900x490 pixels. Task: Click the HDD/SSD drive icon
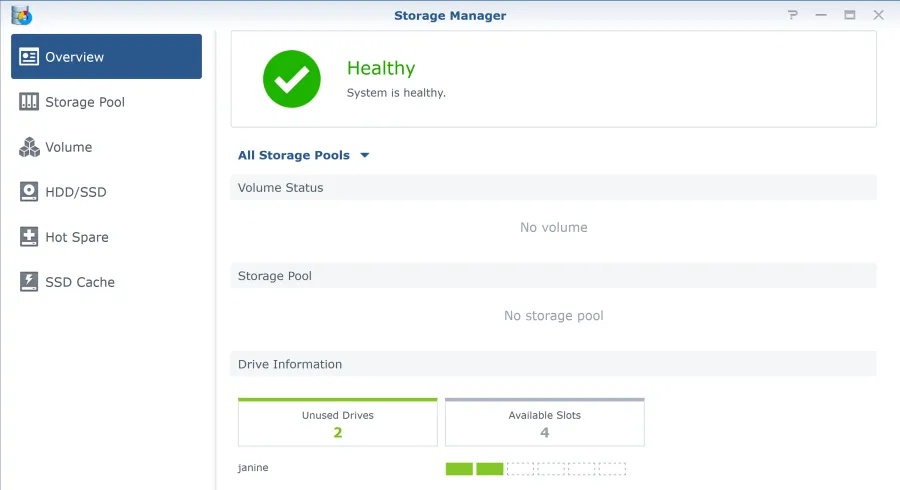coord(29,192)
